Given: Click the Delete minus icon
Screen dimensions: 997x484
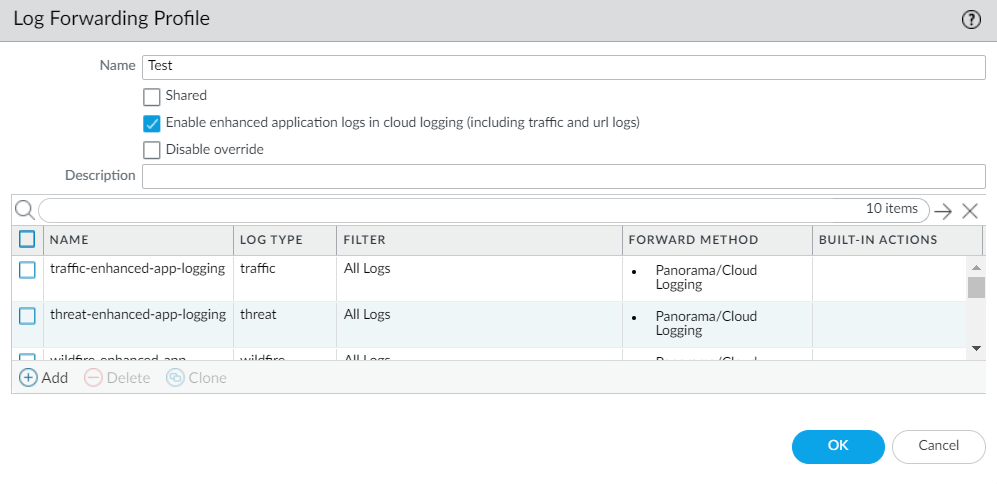Looking at the screenshot, I should tap(93, 378).
